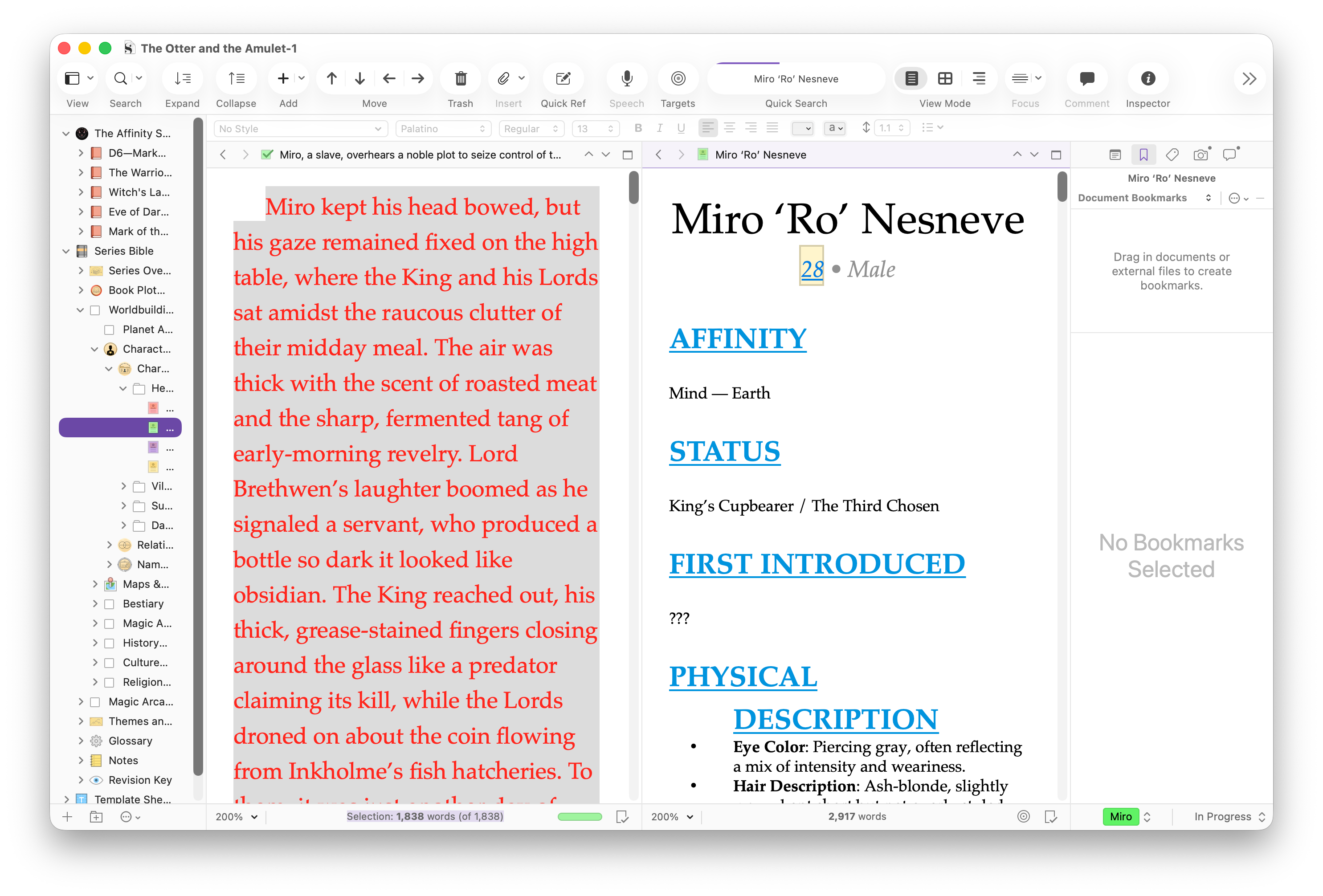
Task: Open left editor 200% zoom dropdown
Action: point(236,817)
